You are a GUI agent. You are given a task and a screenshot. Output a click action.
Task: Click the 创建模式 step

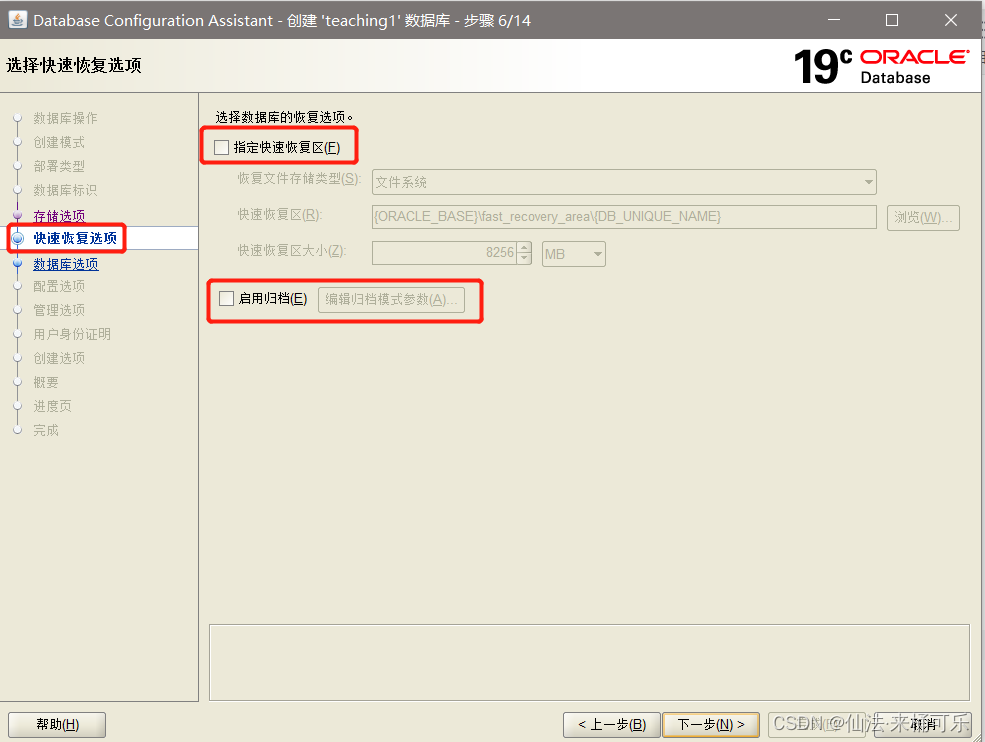(x=59, y=142)
